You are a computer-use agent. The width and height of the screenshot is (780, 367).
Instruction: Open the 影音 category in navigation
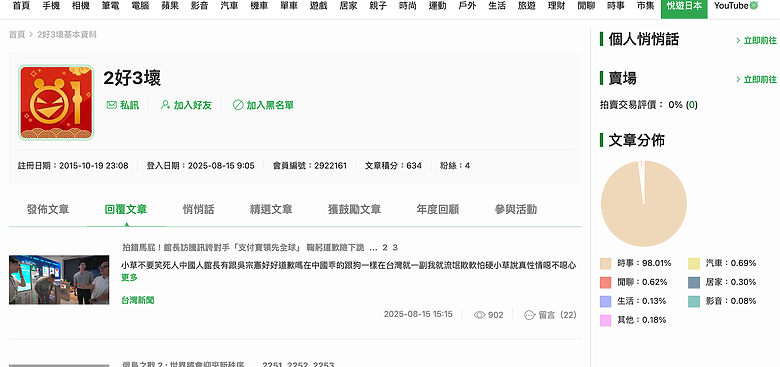(x=199, y=6)
